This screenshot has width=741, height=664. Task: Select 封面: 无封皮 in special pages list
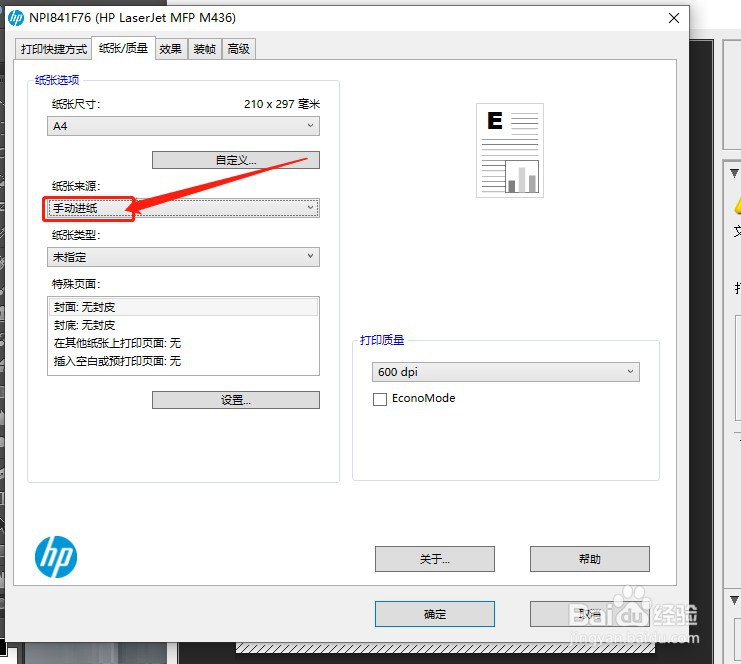click(x=183, y=307)
